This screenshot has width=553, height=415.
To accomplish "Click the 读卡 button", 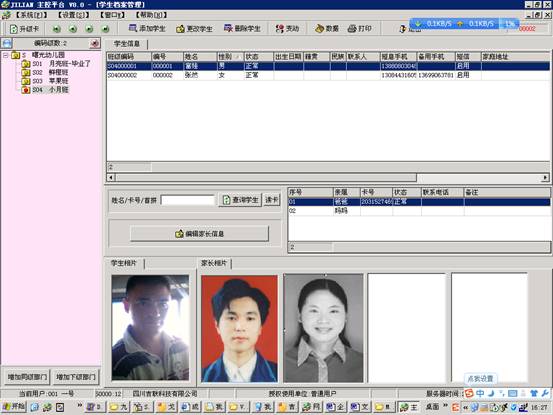I will tap(272, 200).
